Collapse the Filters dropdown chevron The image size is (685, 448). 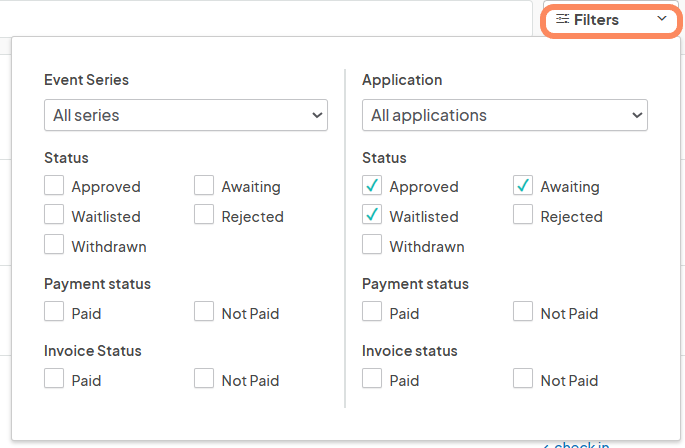coord(662,18)
